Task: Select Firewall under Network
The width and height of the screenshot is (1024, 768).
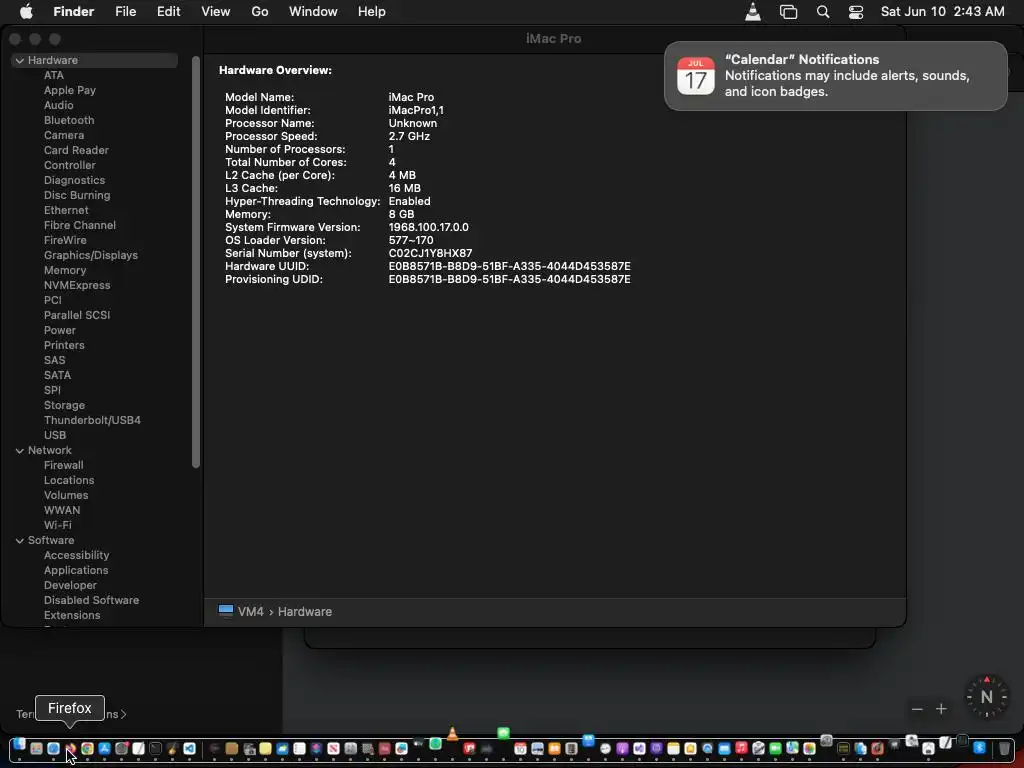Action: click(63, 466)
